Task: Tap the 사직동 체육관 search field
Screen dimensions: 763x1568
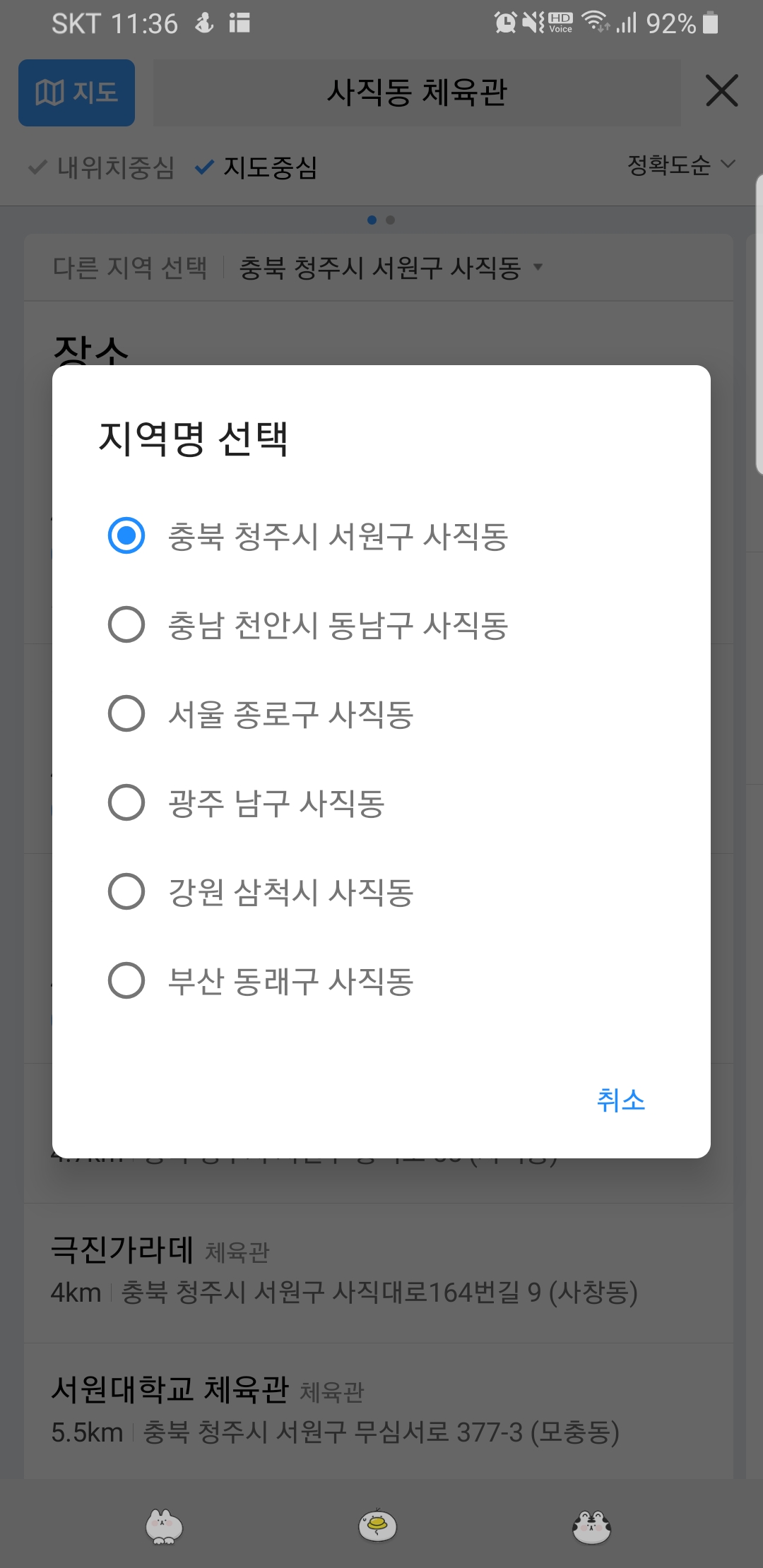Action: pyautogui.click(x=417, y=93)
